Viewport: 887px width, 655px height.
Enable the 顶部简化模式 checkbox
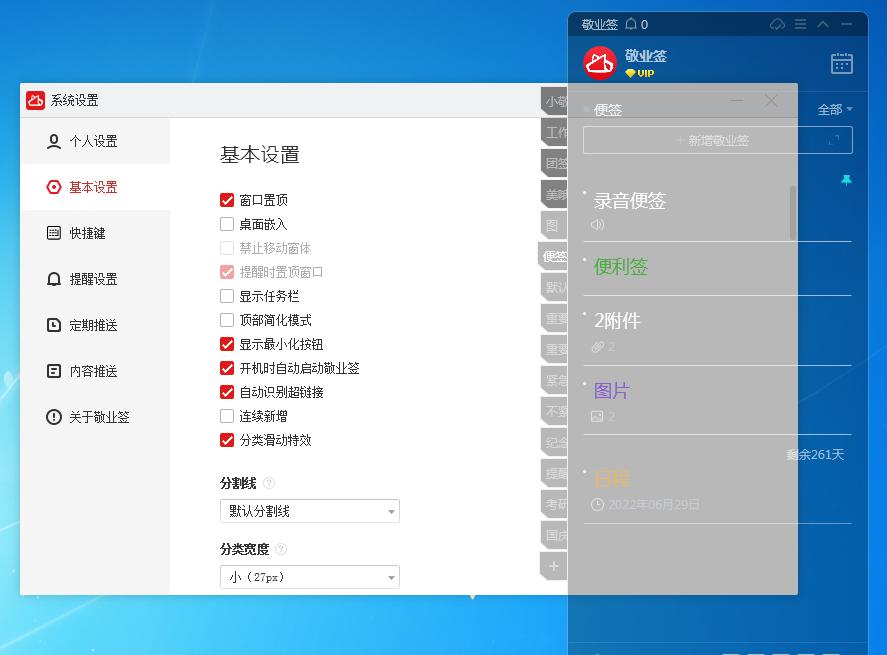point(227,320)
